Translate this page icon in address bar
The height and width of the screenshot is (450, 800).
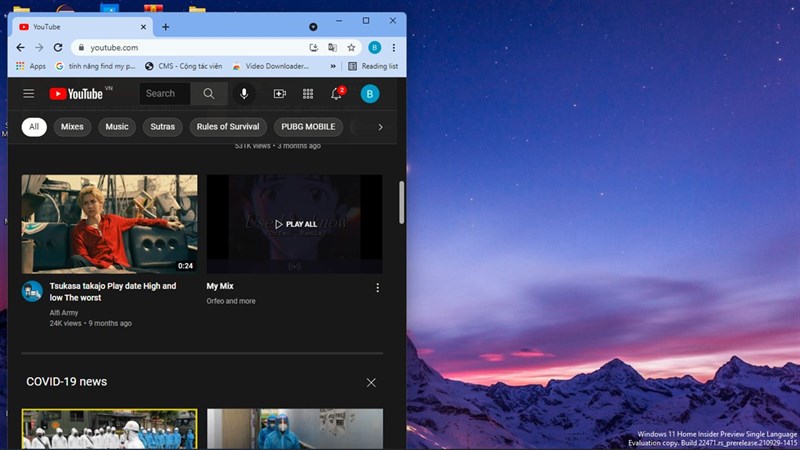click(x=332, y=47)
